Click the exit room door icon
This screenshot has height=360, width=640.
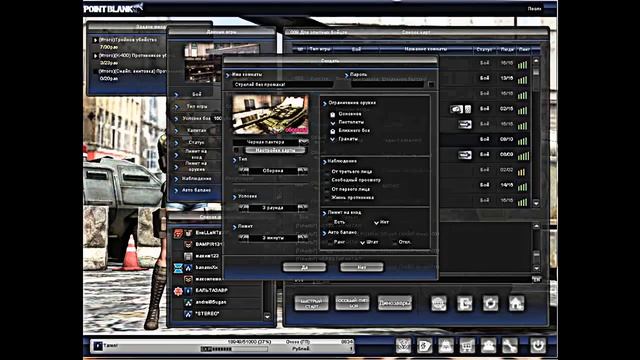pyautogui.click(x=465, y=303)
